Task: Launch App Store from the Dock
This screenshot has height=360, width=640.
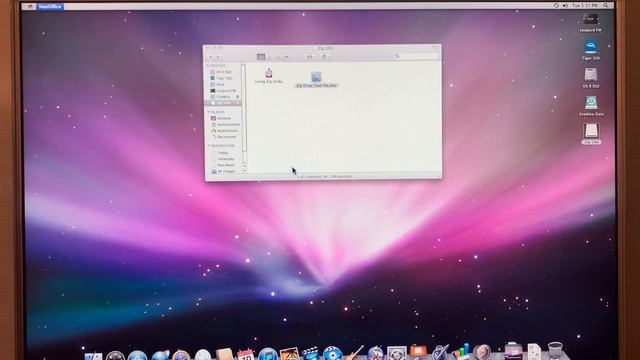Action: [137, 356]
